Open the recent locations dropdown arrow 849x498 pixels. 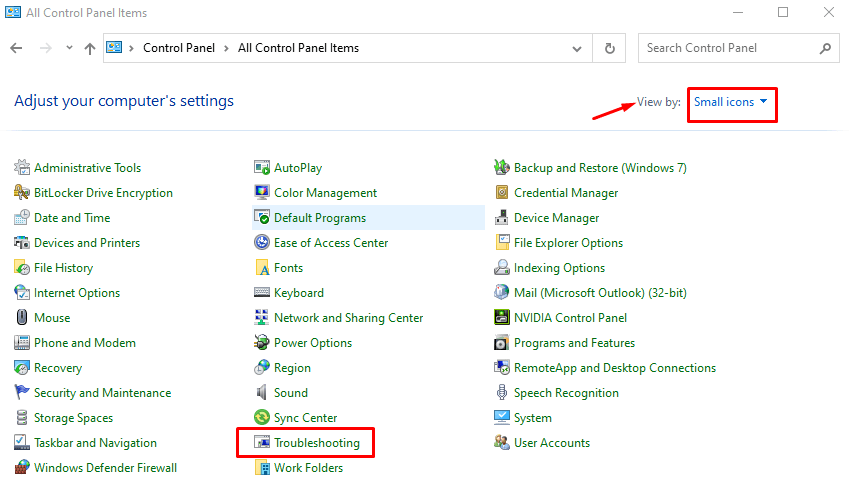[69, 48]
